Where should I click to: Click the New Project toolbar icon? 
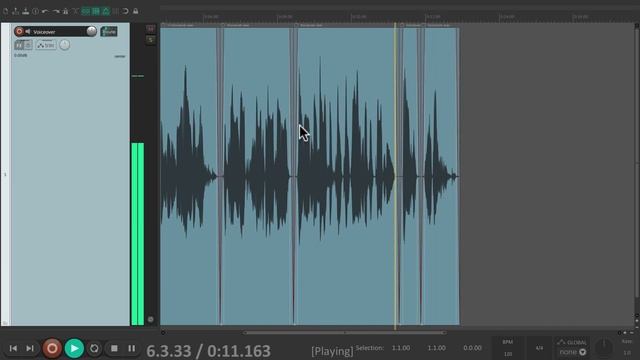[x=5, y=11]
